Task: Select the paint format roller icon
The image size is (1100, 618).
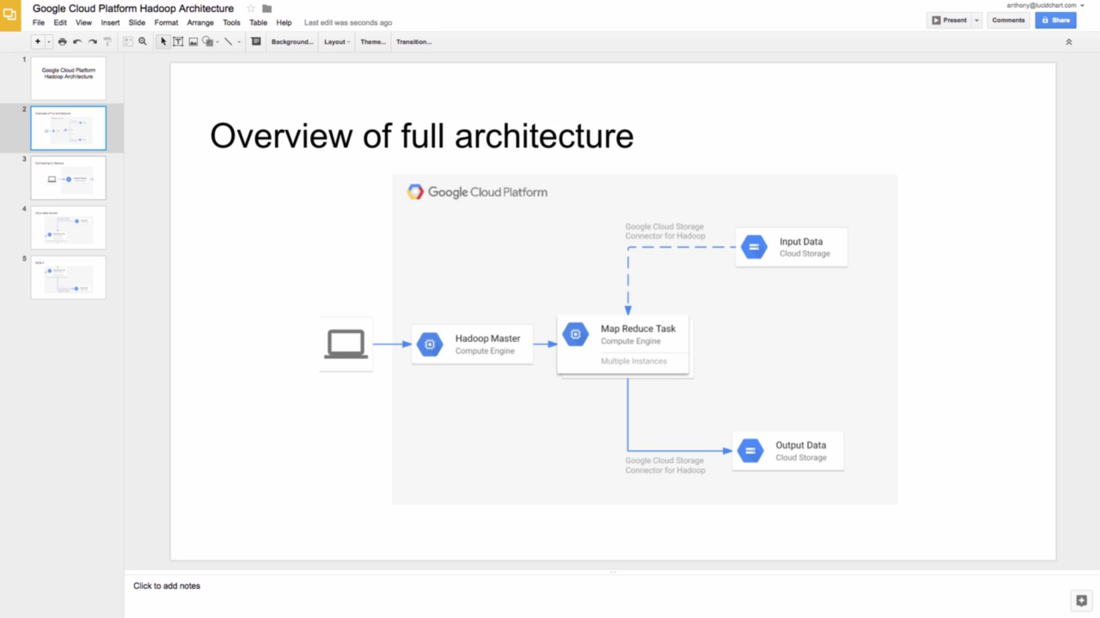Action: [x=108, y=42]
